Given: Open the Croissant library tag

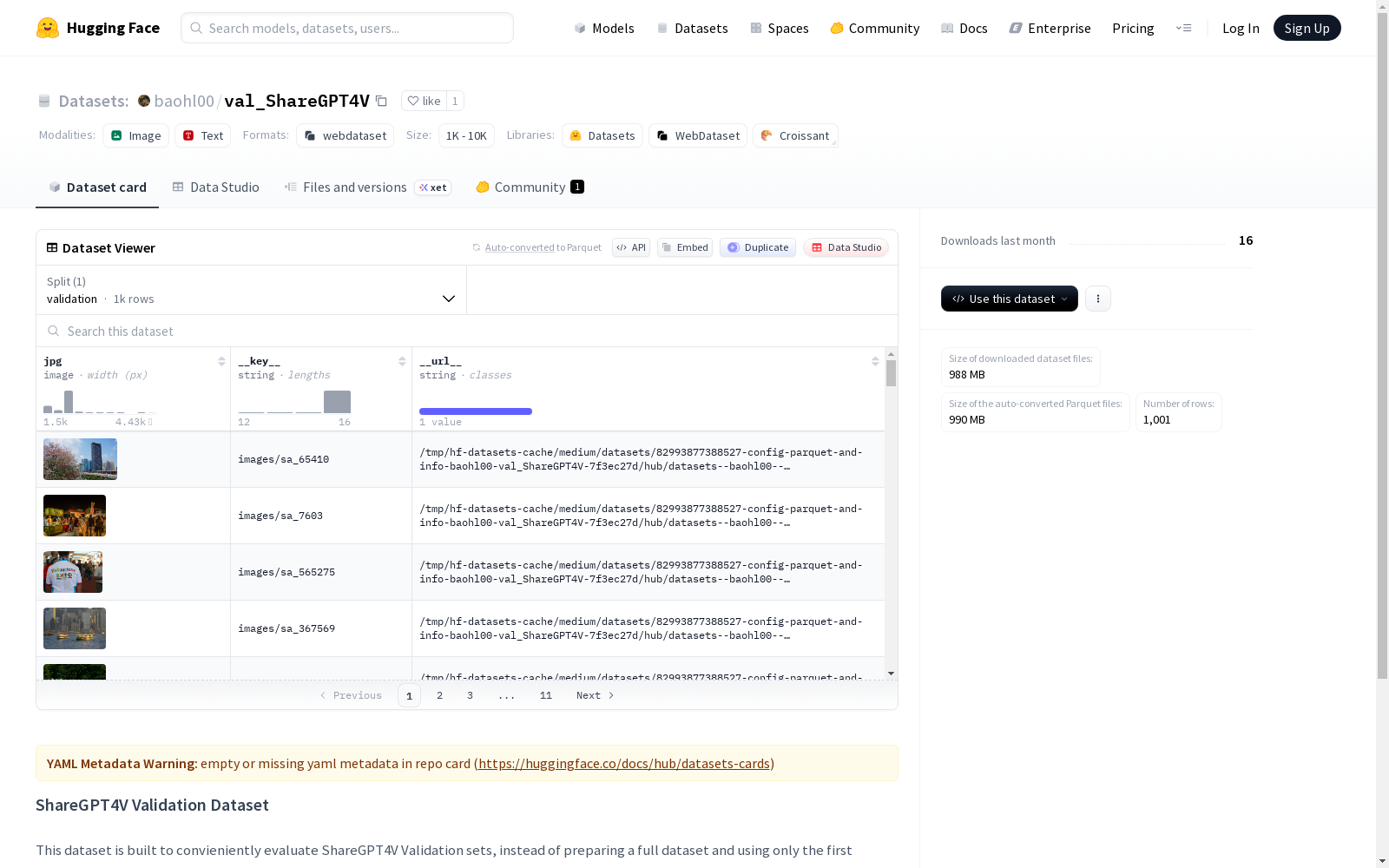Looking at the screenshot, I should 795,135.
